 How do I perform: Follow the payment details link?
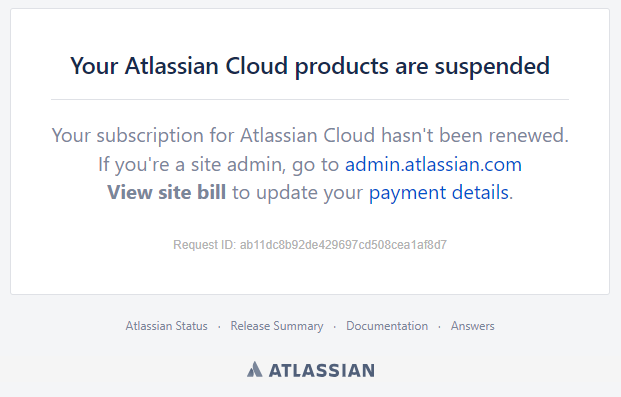point(439,193)
